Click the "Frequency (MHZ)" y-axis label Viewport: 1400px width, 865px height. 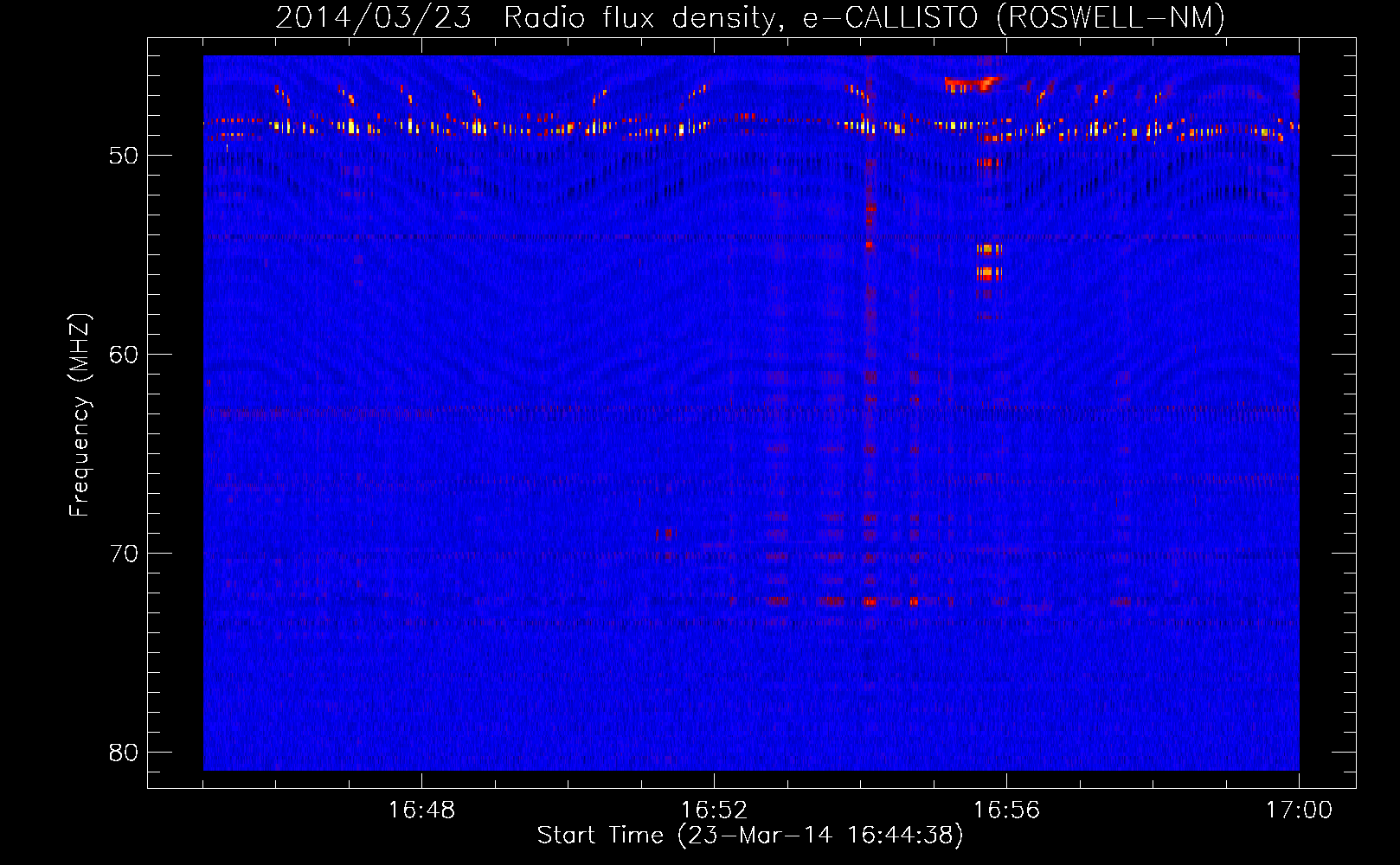coord(80,415)
